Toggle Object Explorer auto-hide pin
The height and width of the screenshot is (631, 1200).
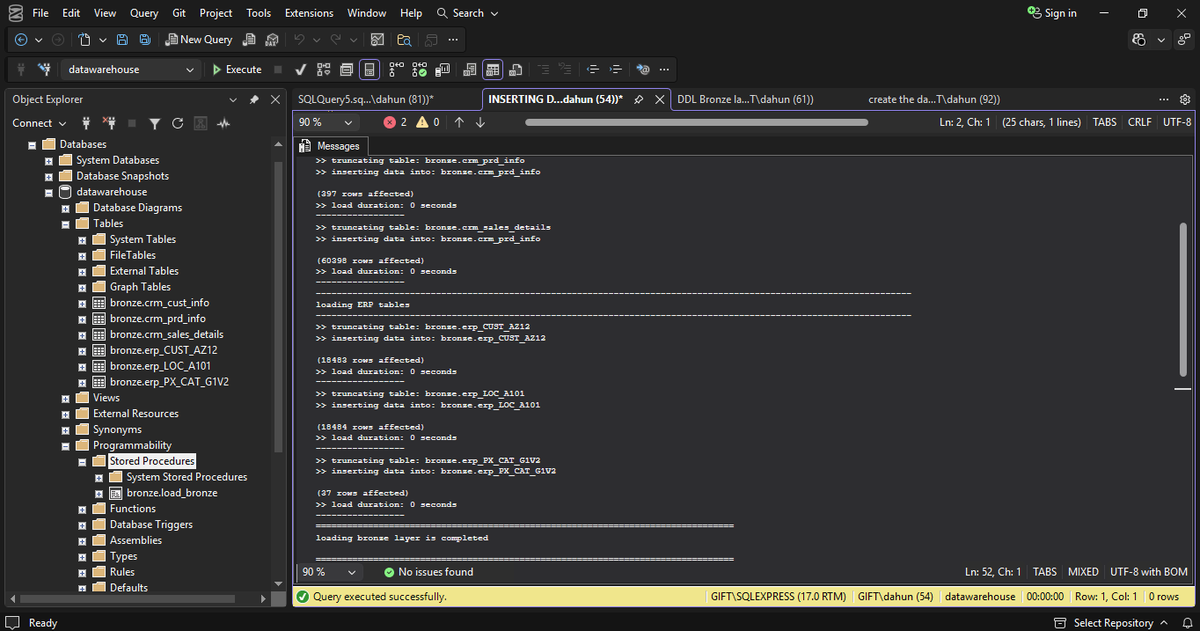coord(254,99)
